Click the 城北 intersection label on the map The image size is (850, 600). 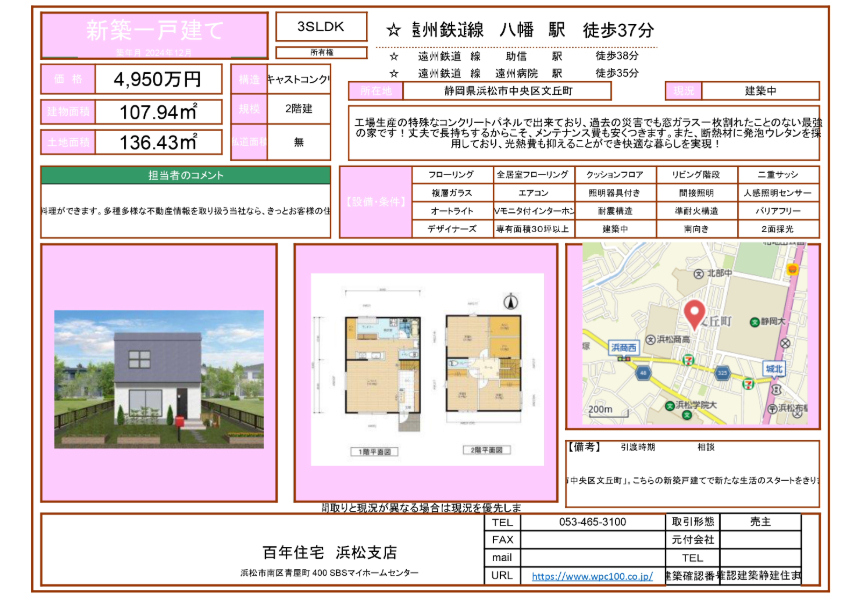[774, 369]
